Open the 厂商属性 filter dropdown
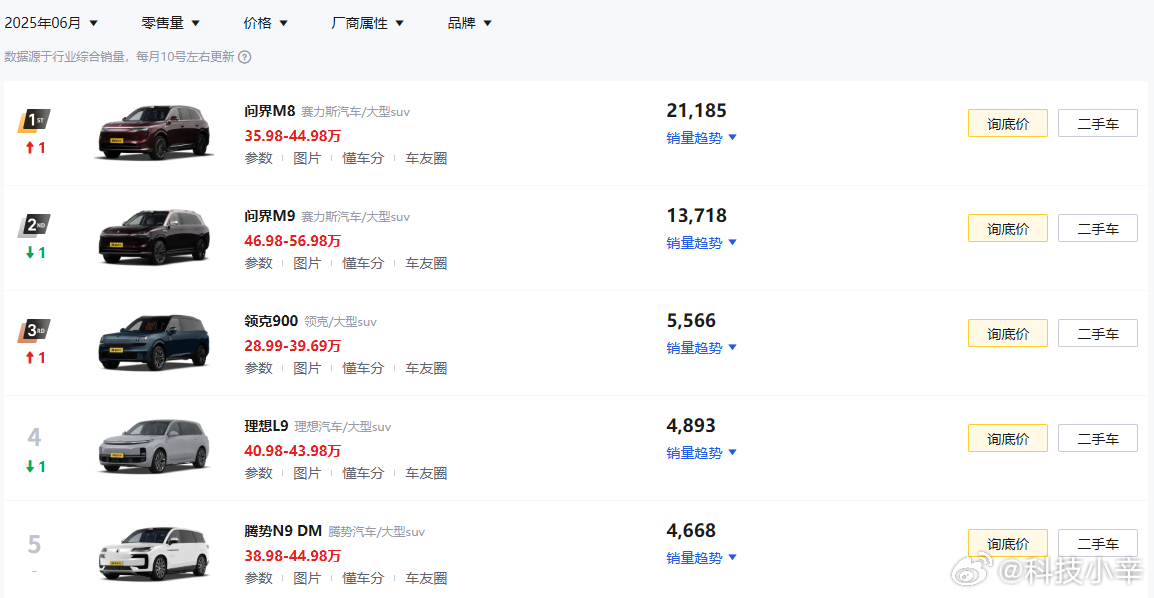The height and width of the screenshot is (598, 1154). 367,23
